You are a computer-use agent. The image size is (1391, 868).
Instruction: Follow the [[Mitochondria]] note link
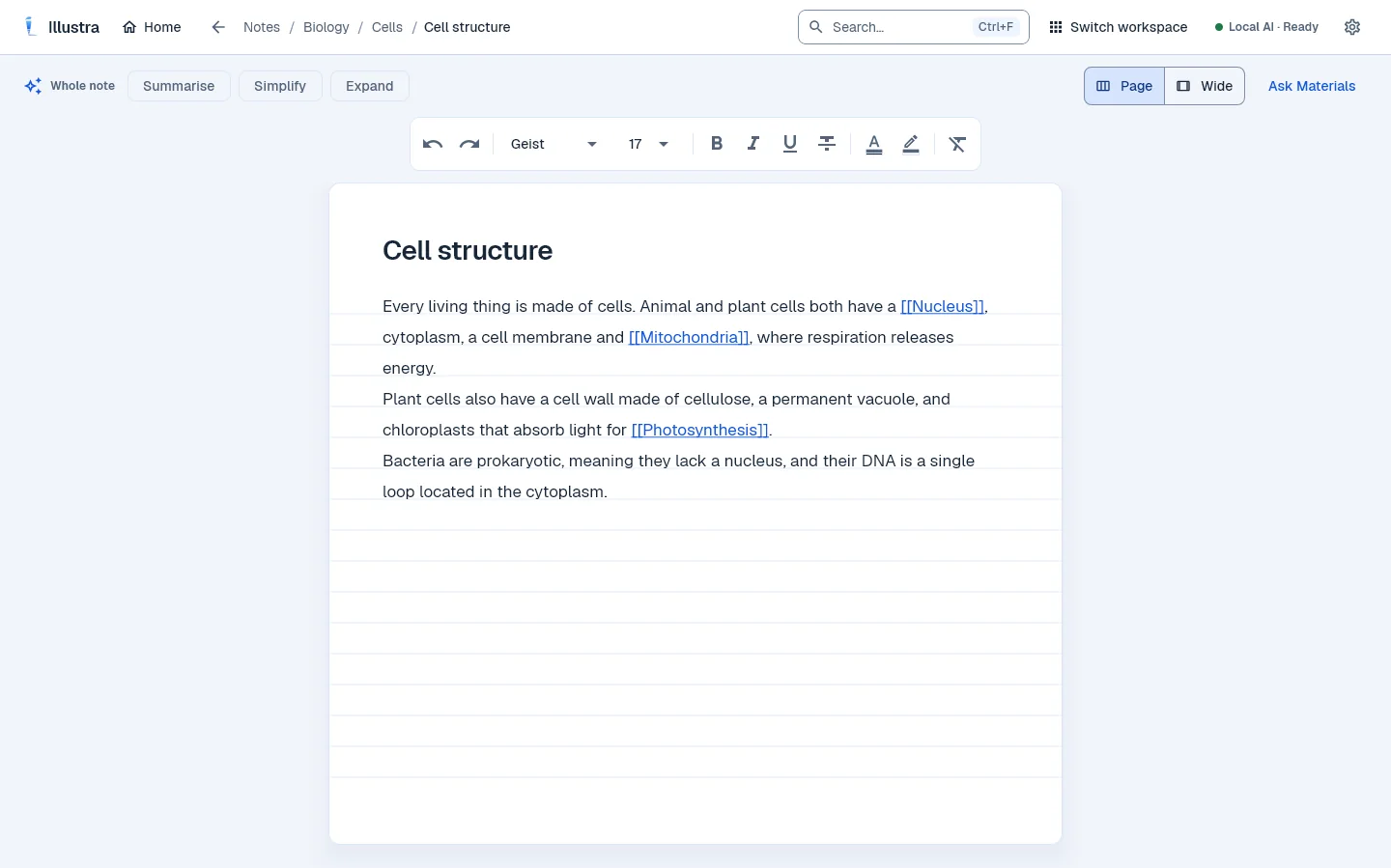tap(689, 337)
